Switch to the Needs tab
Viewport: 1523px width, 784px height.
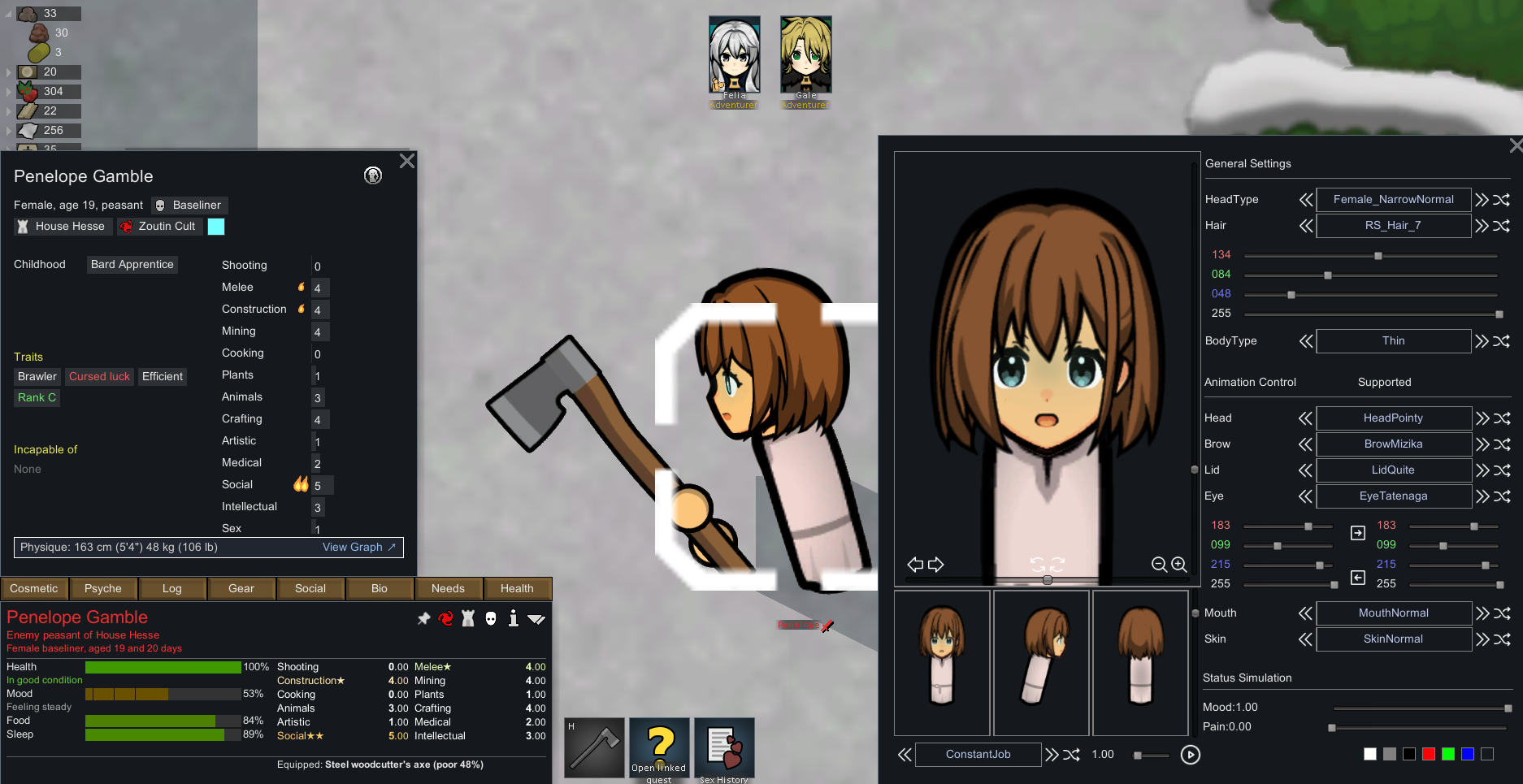449,589
